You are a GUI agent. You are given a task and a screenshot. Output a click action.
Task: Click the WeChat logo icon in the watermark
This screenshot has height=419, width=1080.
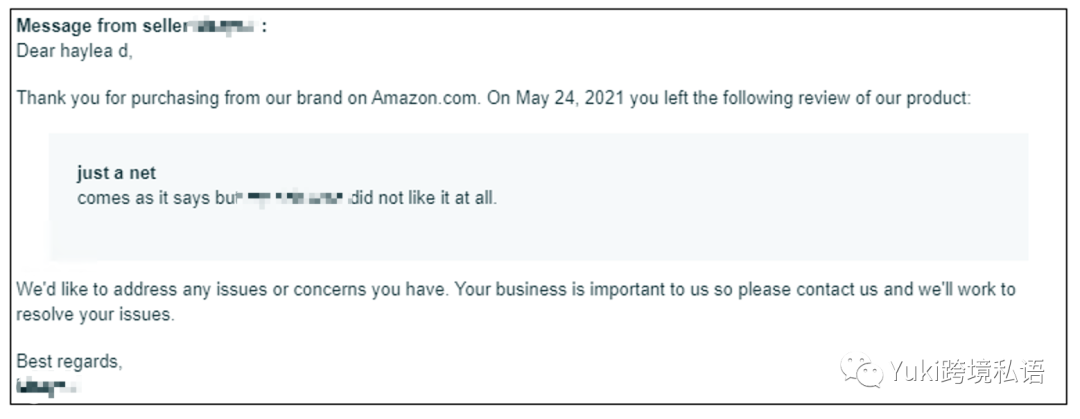(860, 370)
